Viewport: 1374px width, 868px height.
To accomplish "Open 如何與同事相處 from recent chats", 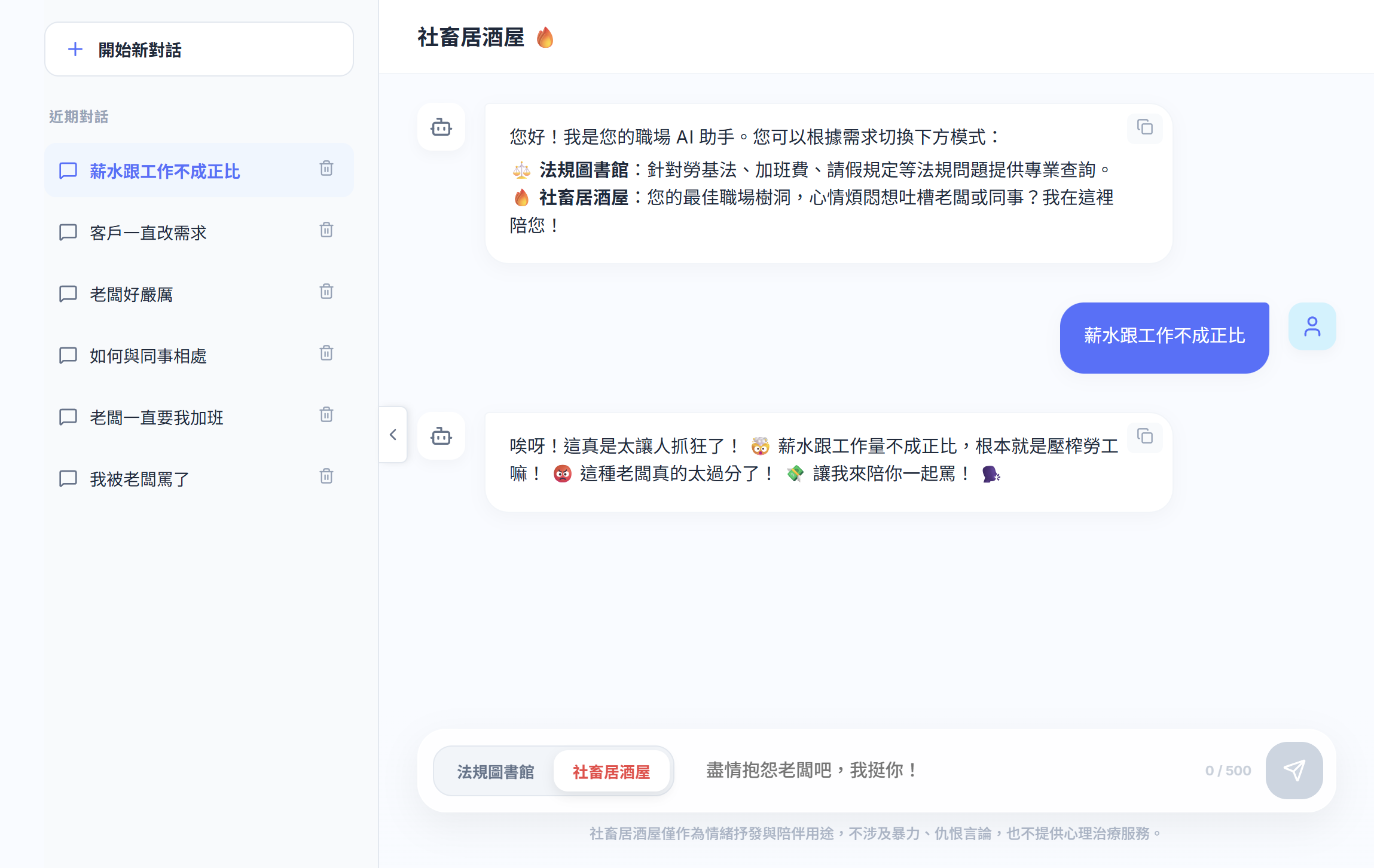I will coord(148,356).
